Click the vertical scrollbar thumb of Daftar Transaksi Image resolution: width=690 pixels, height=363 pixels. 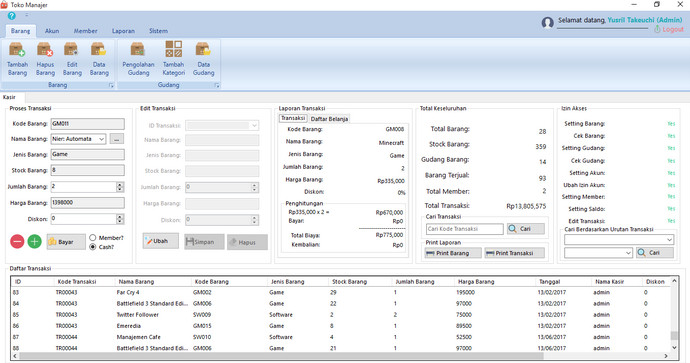click(674, 336)
